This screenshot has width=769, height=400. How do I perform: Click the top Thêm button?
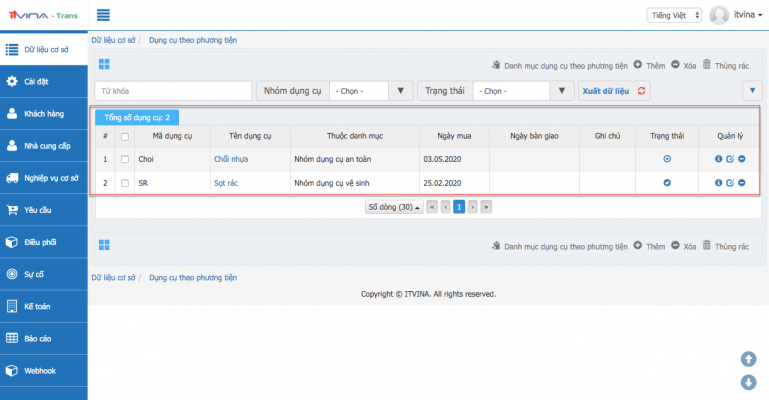point(649,65)
